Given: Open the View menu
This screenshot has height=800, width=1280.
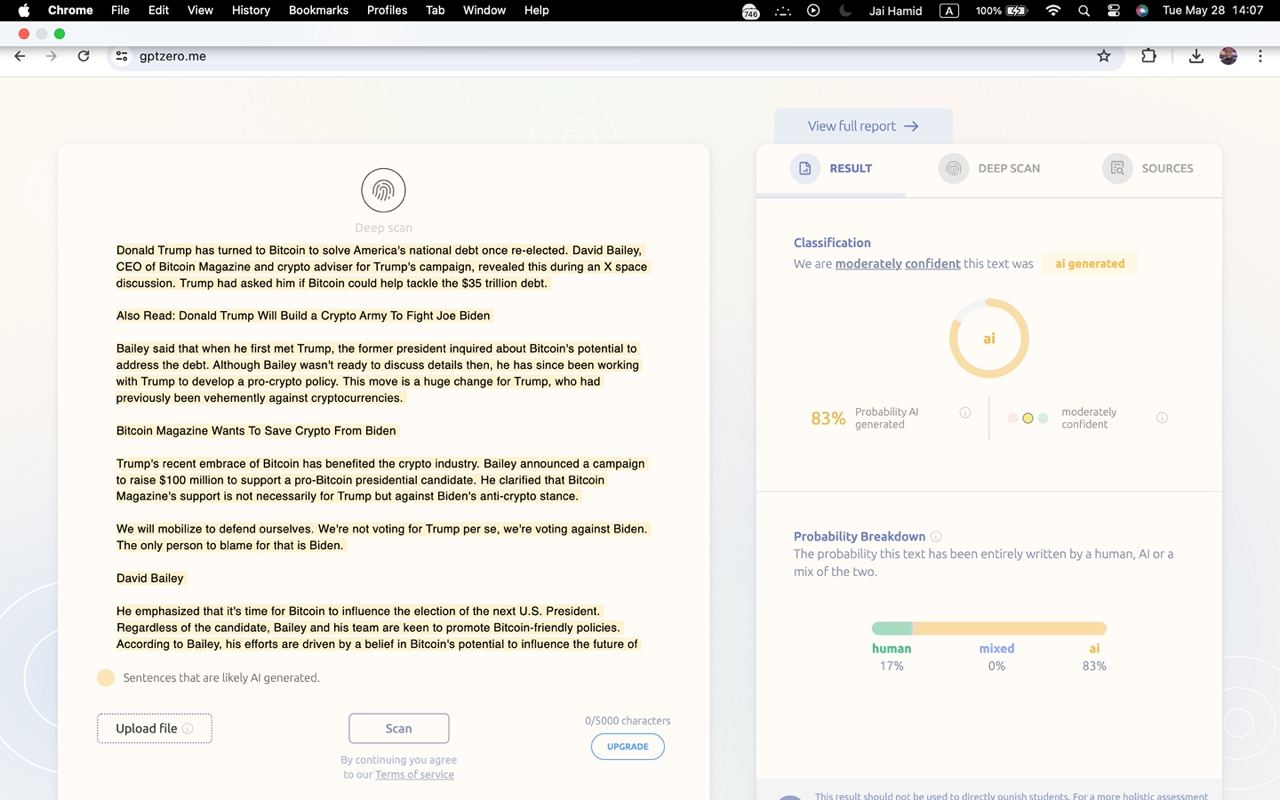Looking at the screenshot, I should [x=200, y=10].
